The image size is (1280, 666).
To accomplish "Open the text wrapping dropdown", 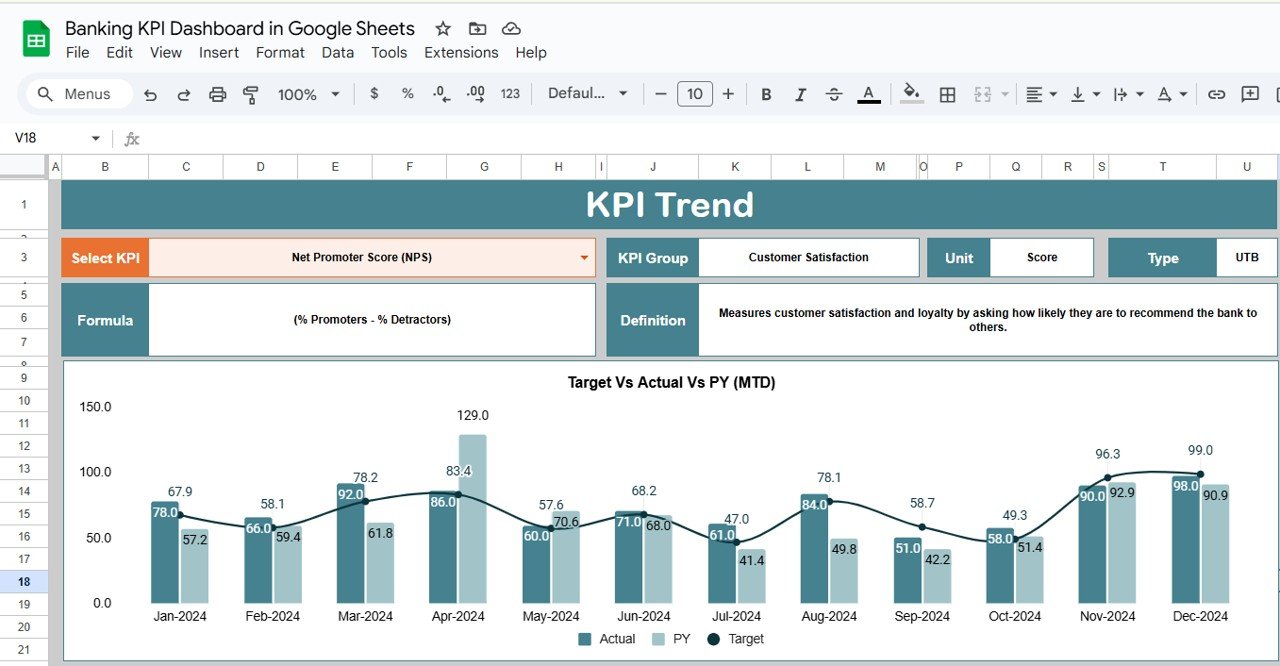I will click(x=1127, y=94).
